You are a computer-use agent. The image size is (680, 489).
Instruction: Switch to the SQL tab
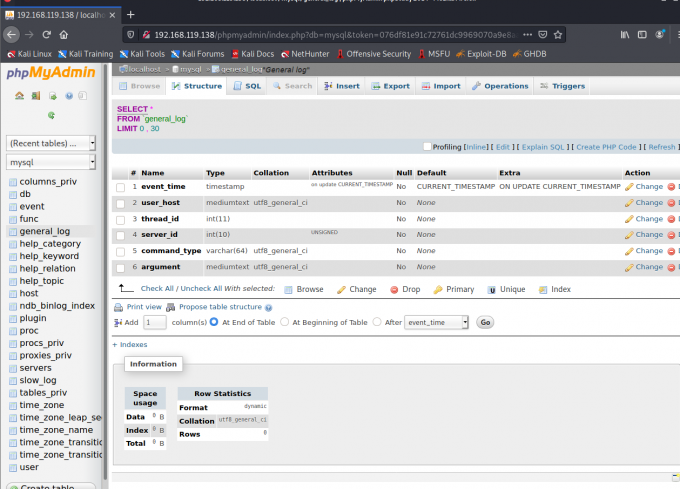point(247,86)
